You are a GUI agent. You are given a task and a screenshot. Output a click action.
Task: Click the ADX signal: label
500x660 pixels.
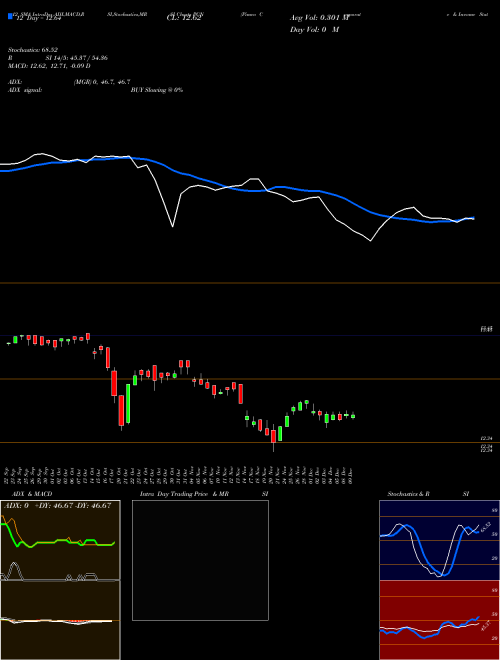[25, 90]
